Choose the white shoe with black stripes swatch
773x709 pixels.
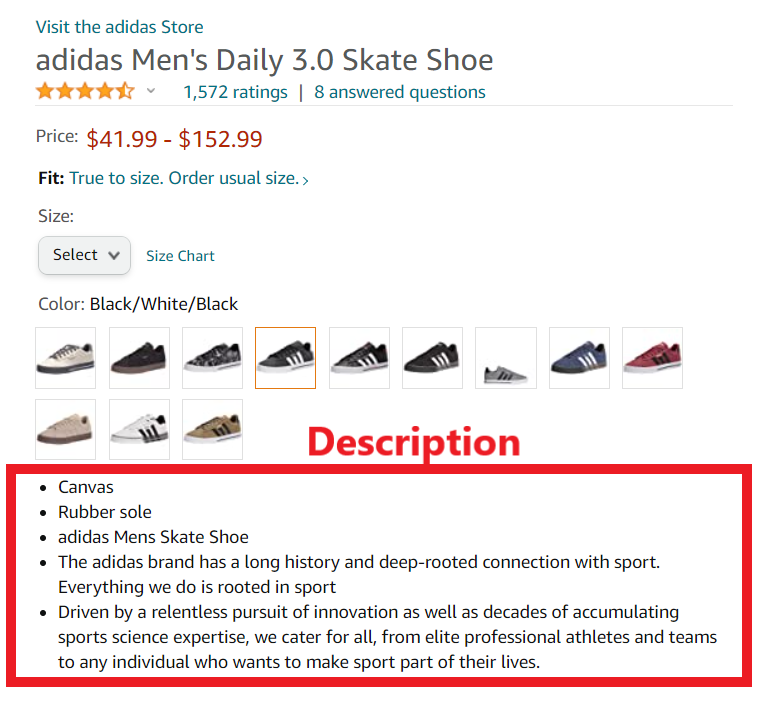pyautogui.click(x=139, y=430)
